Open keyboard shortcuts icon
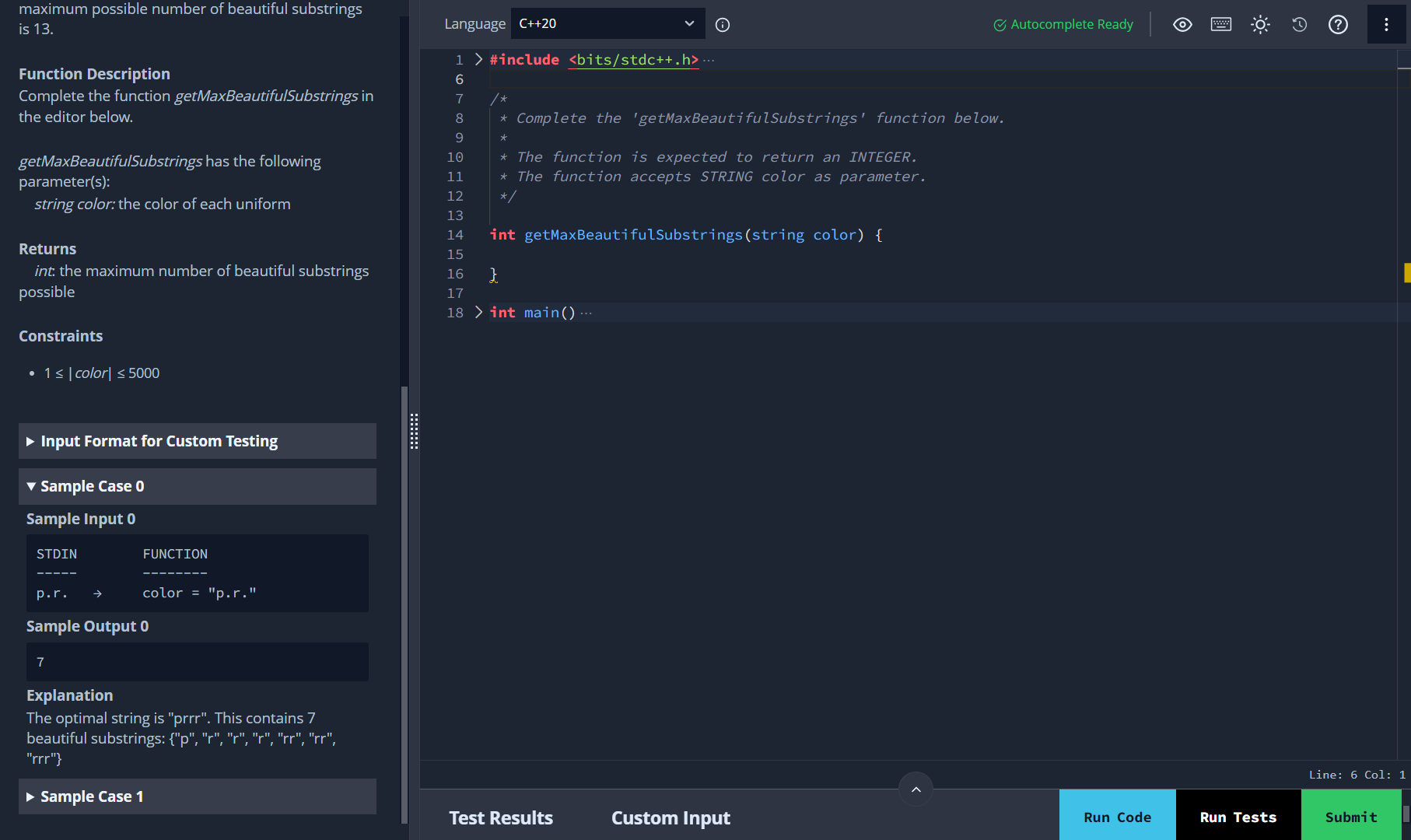 1221,25
